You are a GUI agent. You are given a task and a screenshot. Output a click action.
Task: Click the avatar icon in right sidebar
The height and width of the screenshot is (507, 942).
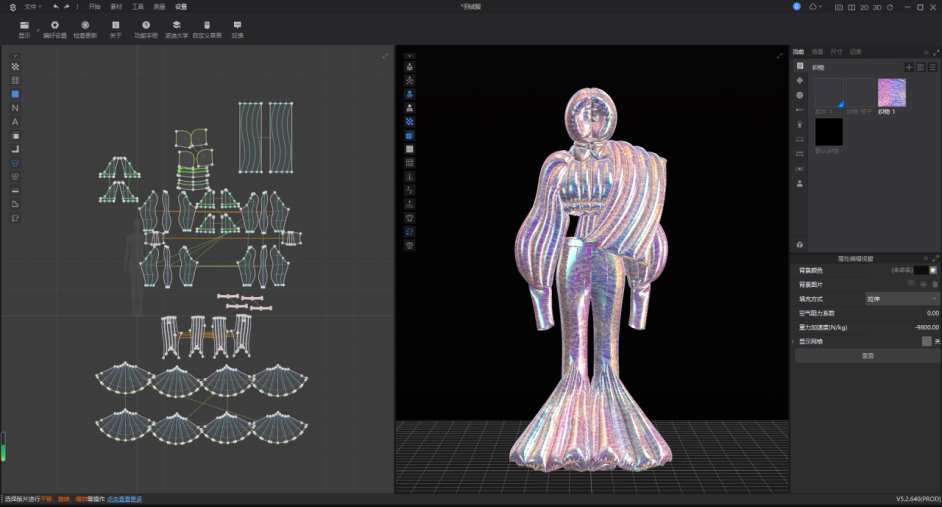tap(799, 184)
